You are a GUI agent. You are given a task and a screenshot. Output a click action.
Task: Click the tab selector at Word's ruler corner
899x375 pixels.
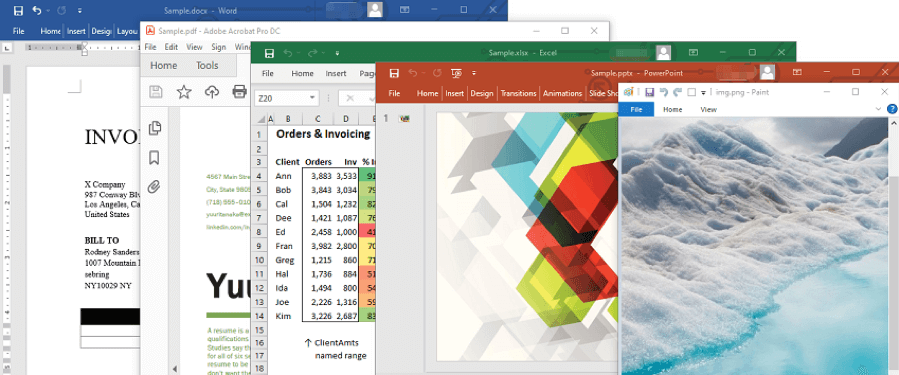tap(6, 49)
